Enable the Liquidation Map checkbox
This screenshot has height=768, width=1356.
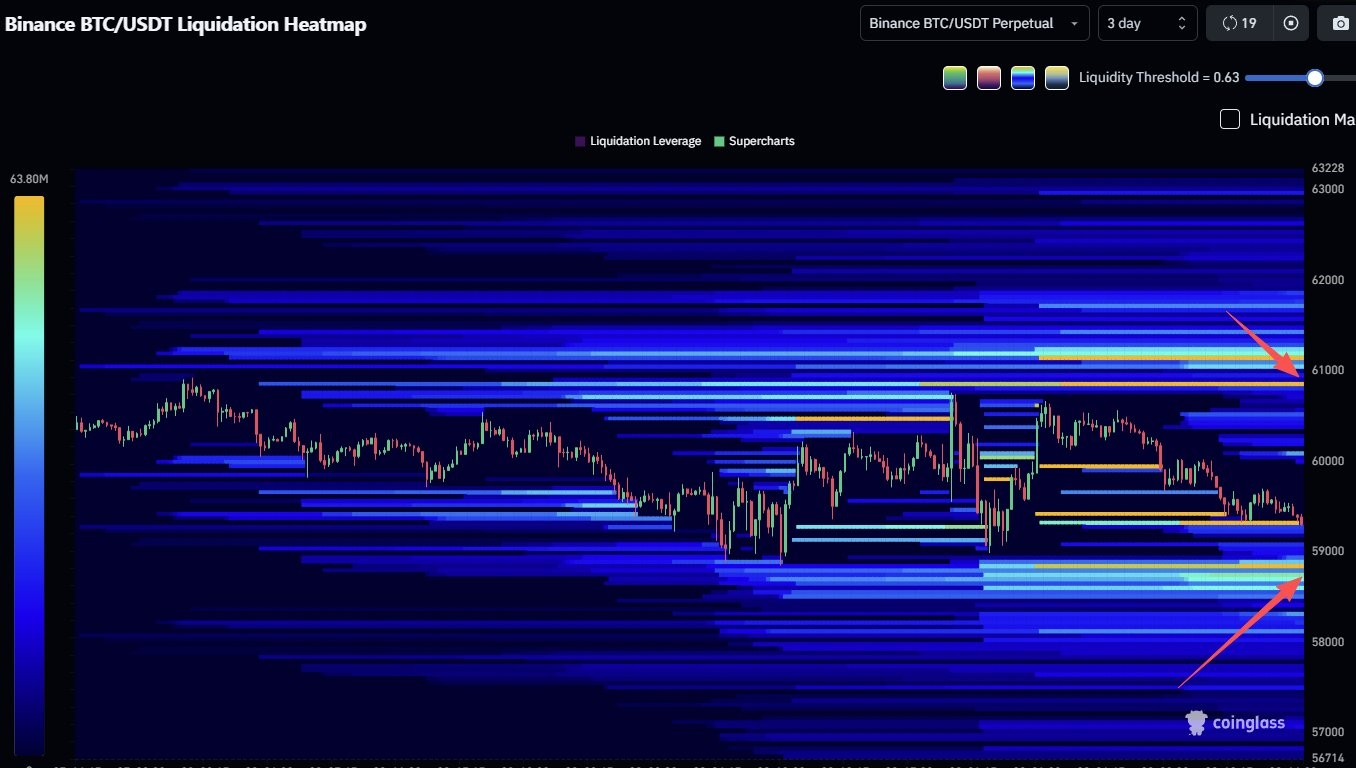[1230, 120]
